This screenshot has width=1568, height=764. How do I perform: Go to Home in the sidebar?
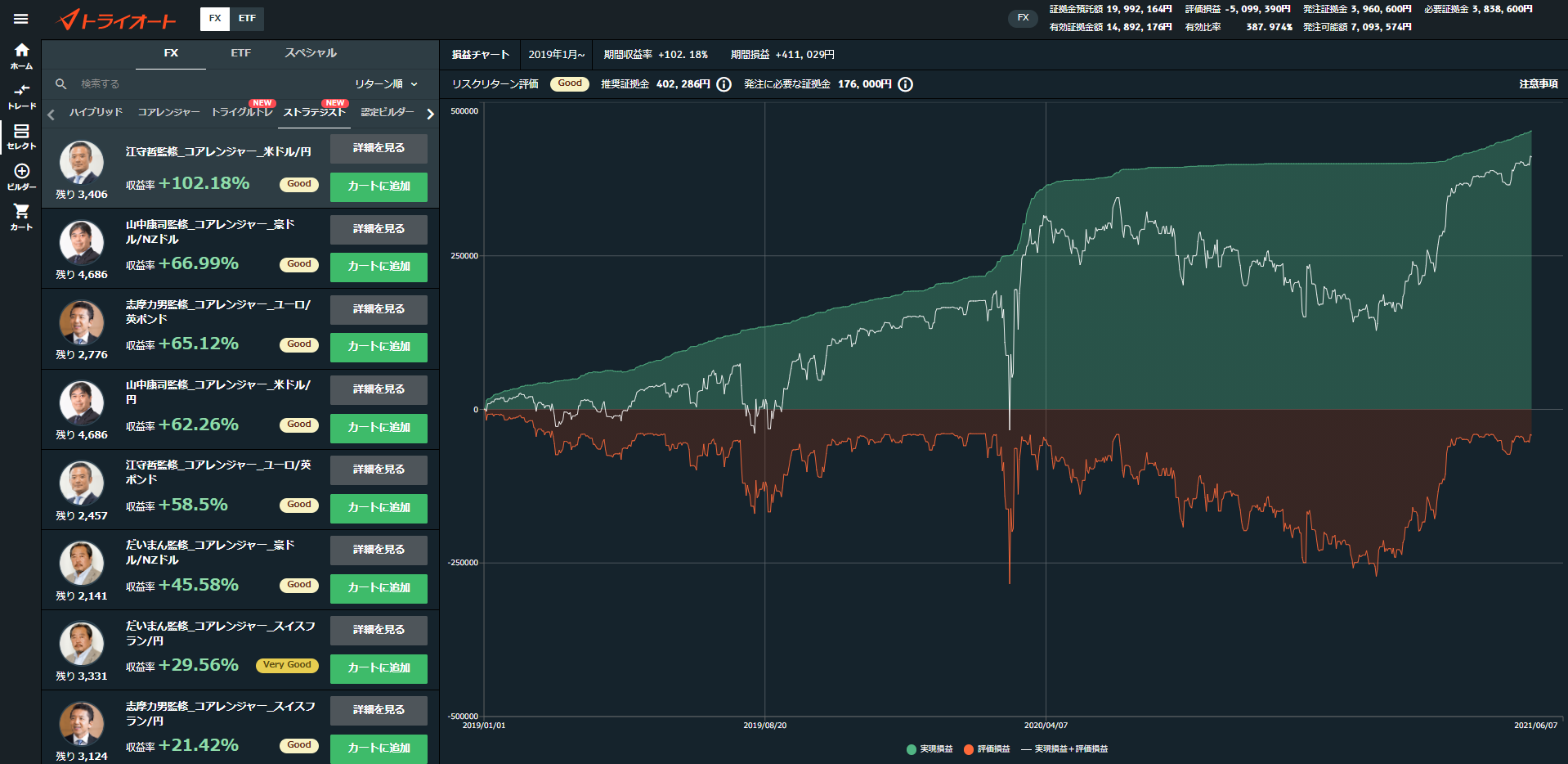pyautogui.click(x=21, y=56)
